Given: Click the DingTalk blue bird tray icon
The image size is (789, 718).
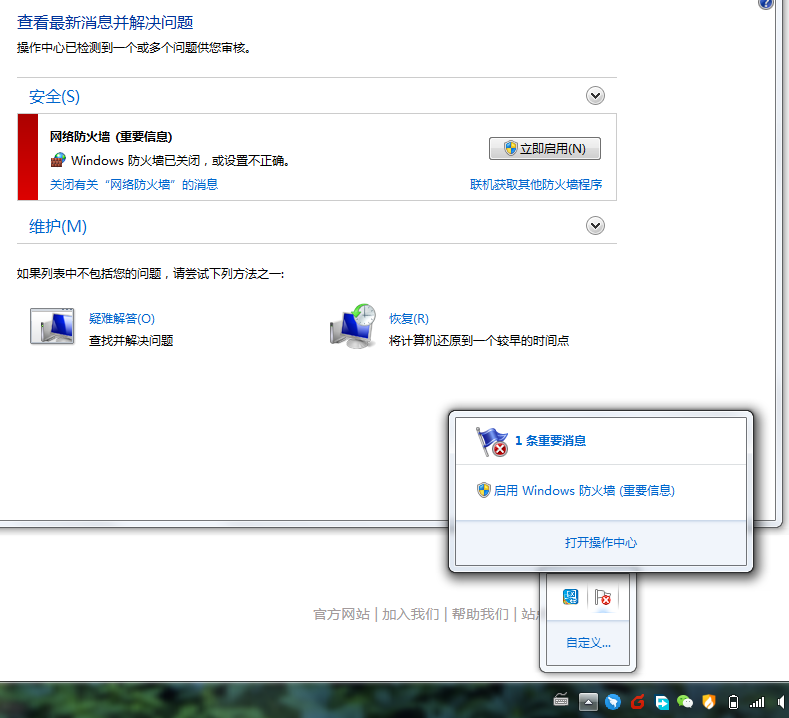Looking at the screenshot, I should 613,701.
